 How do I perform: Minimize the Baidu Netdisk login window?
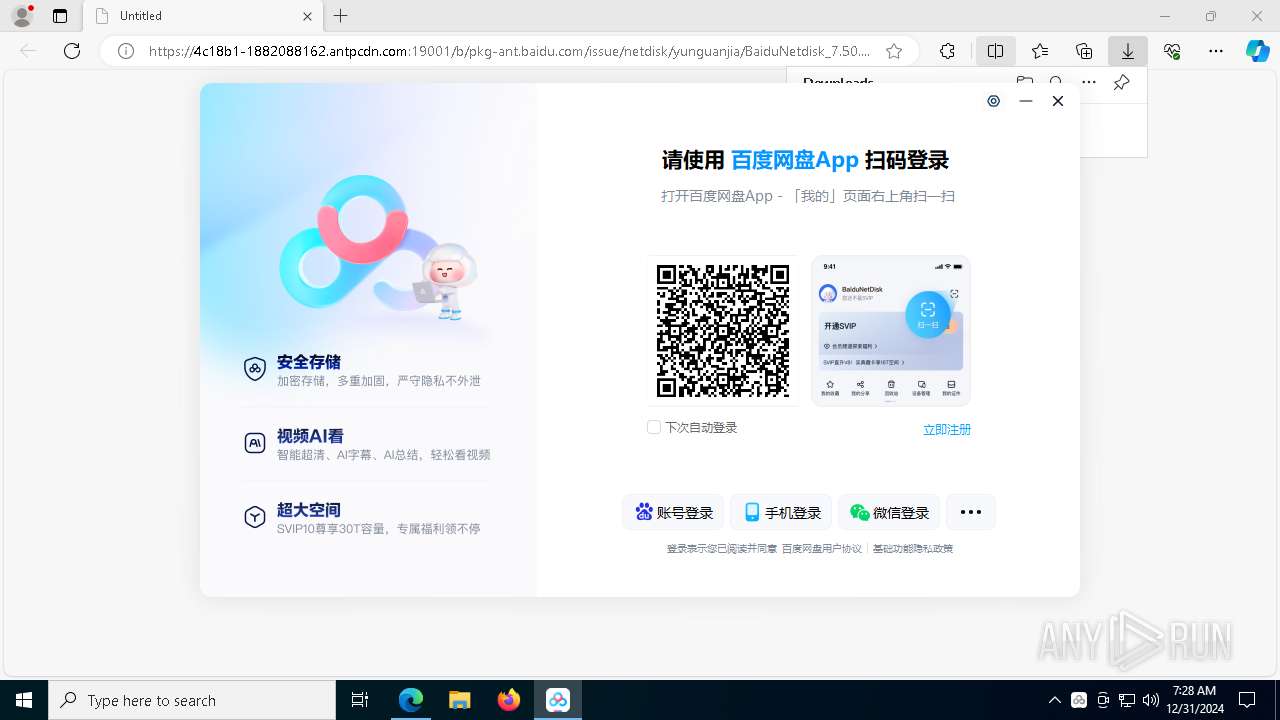[x=1025, y=101]
